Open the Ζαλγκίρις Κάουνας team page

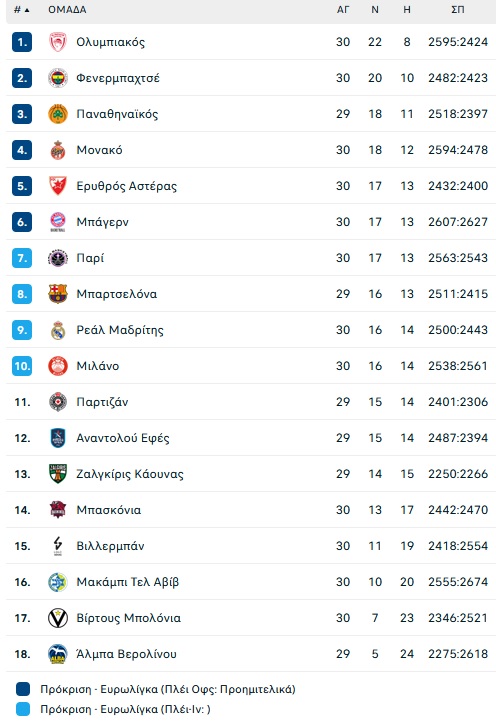coord(130,474)
